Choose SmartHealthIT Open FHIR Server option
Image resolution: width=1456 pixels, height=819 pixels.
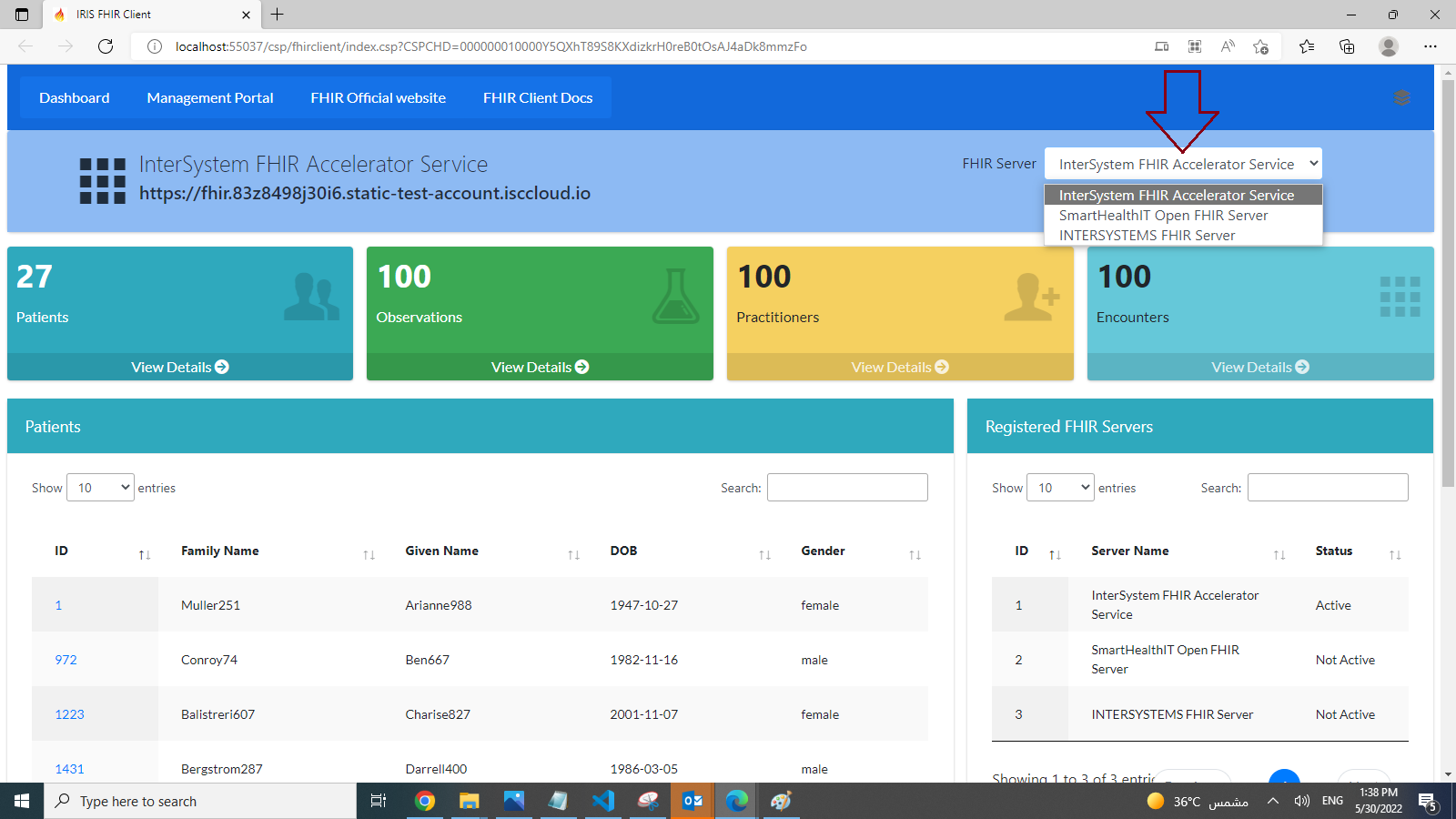[1183, 215]
